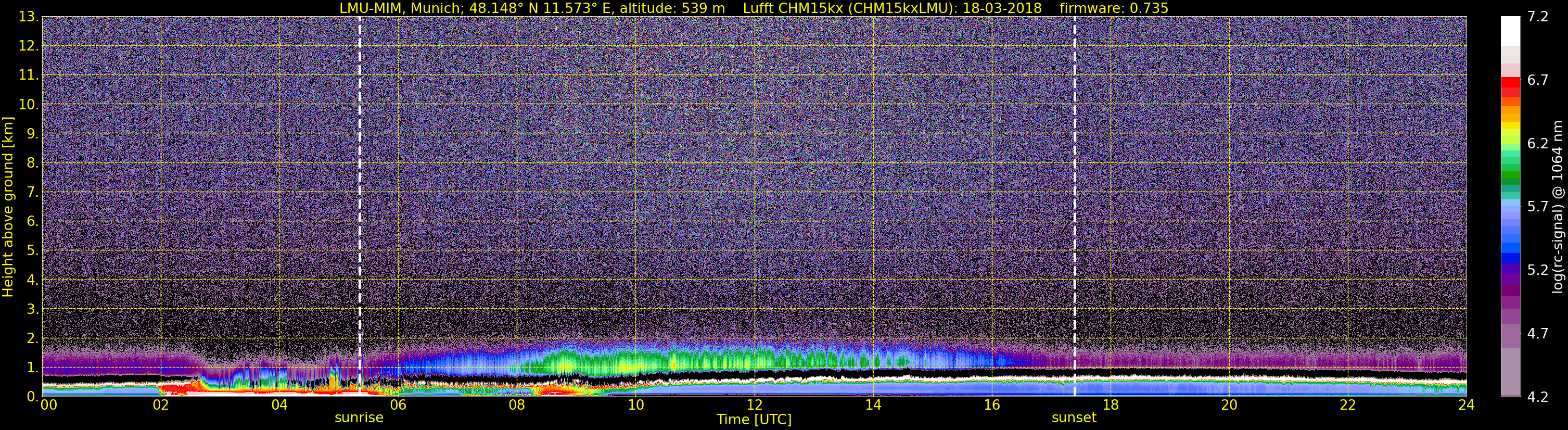Click the date '18-03-2018' in the title

(x=1002, y=8)
